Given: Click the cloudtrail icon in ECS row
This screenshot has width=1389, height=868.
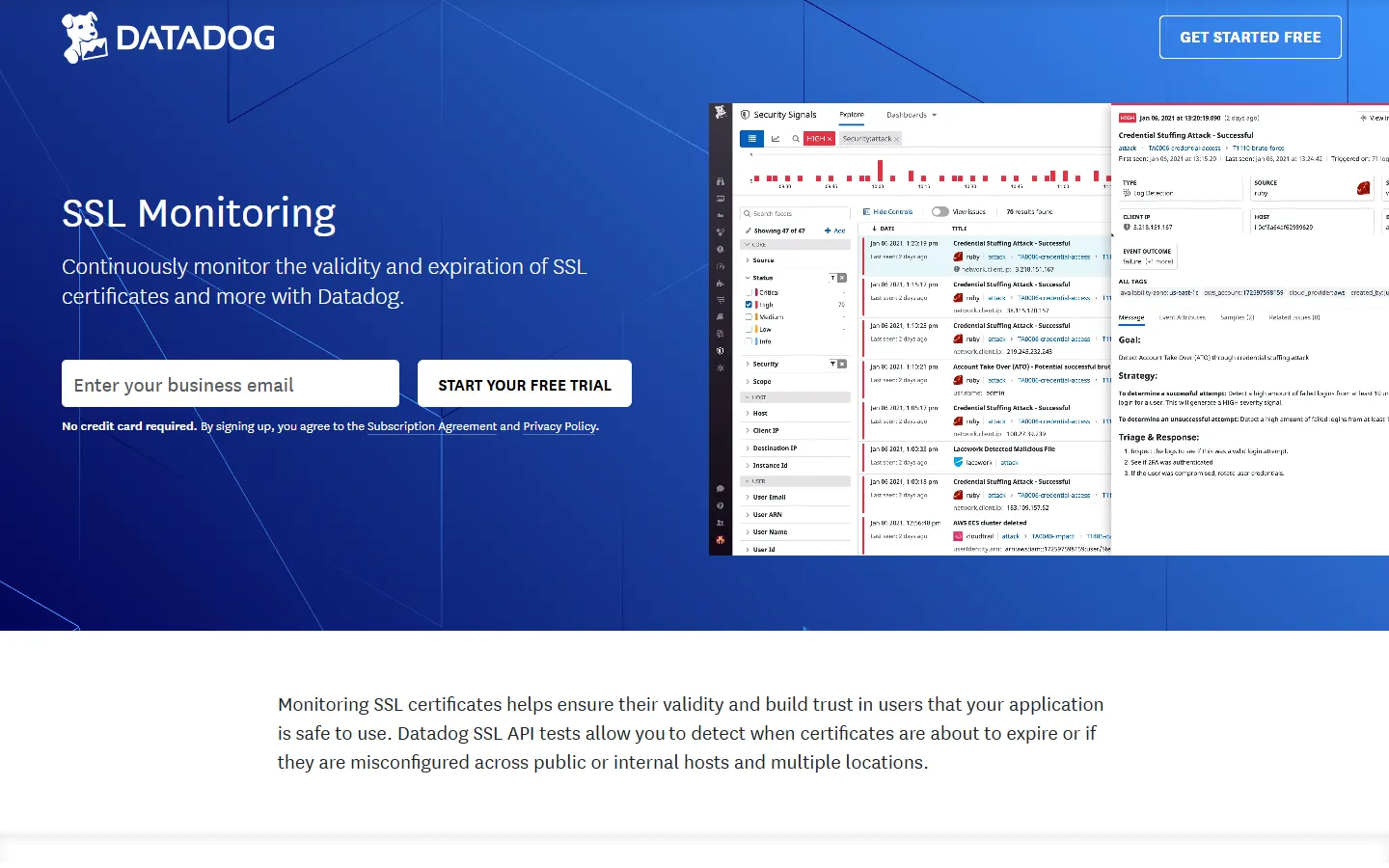Looking at the screenshot, I should pos(958,536).
